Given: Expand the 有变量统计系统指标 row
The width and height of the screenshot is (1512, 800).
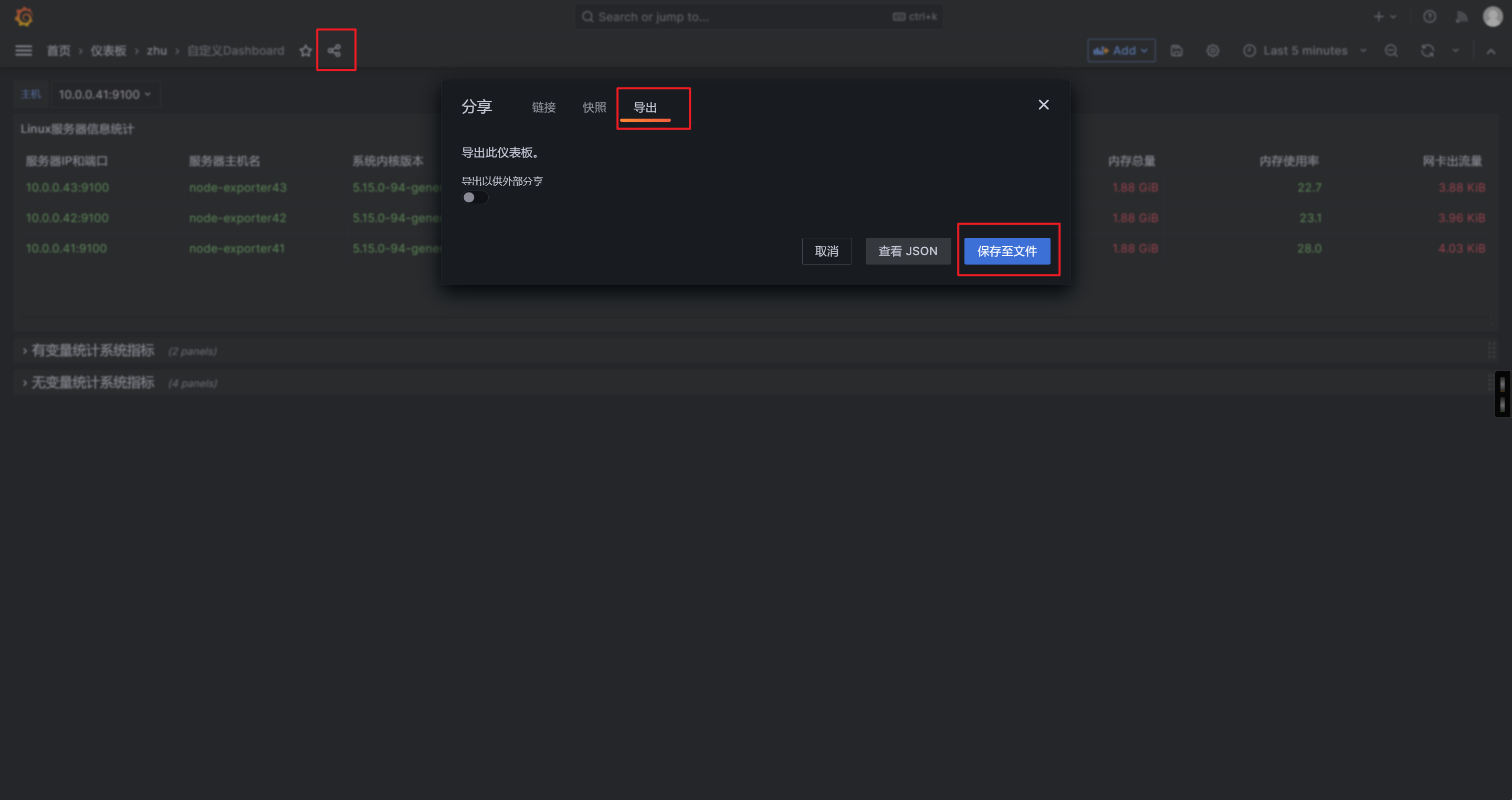Looking at the screenshot, I should point(92,351).
